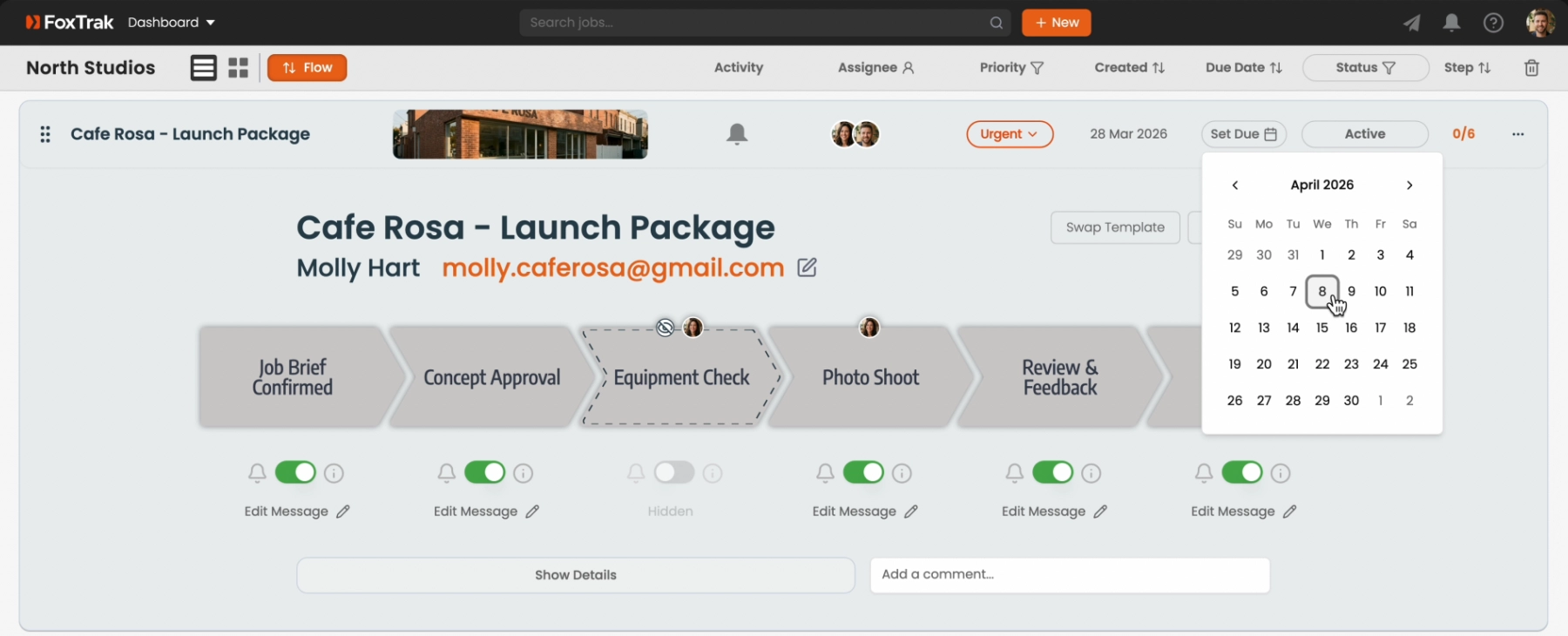Click info icon under Concept Approval

pos(523,473)
